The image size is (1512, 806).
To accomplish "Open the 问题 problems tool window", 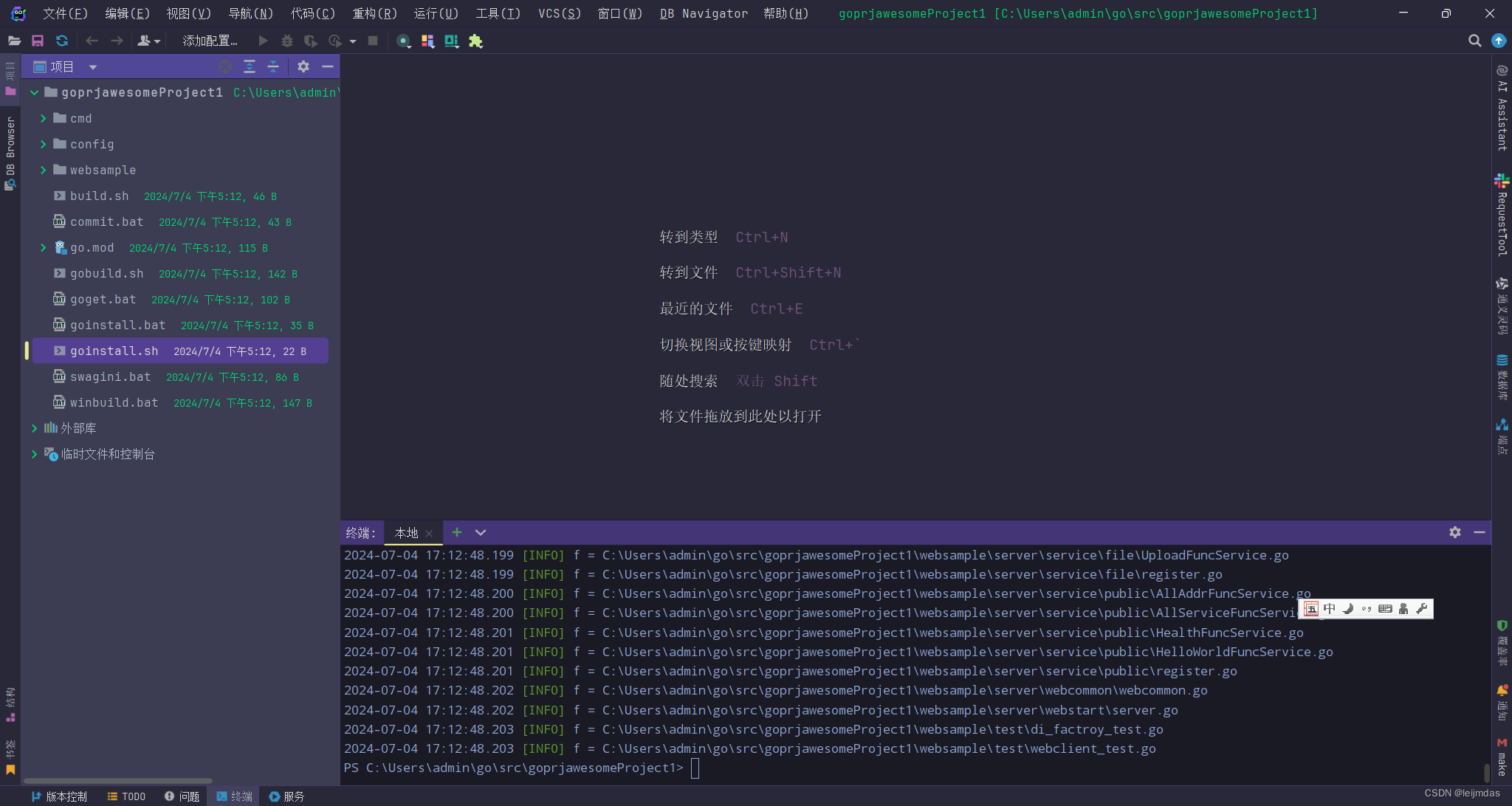I will coord(182,796).
